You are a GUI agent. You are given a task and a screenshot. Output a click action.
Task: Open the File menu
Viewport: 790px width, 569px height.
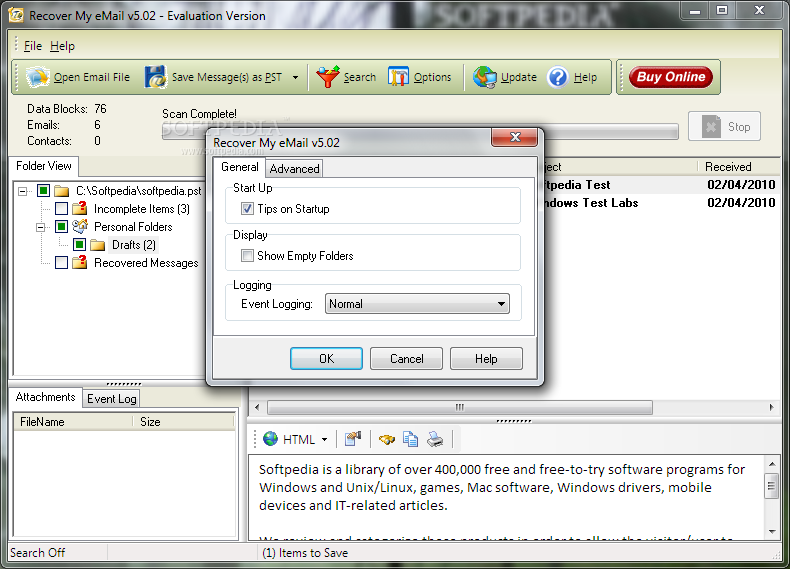(x=33, y=46)
